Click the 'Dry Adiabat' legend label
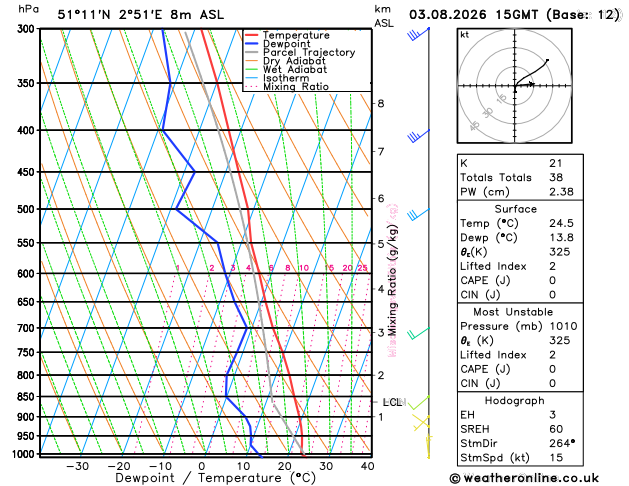629x486 pixels. coord(294,61)
